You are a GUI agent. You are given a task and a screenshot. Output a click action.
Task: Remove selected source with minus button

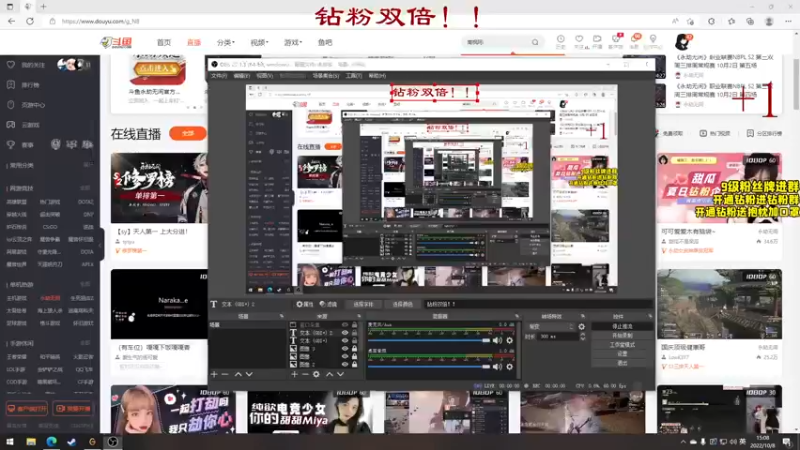pos(305,374)
